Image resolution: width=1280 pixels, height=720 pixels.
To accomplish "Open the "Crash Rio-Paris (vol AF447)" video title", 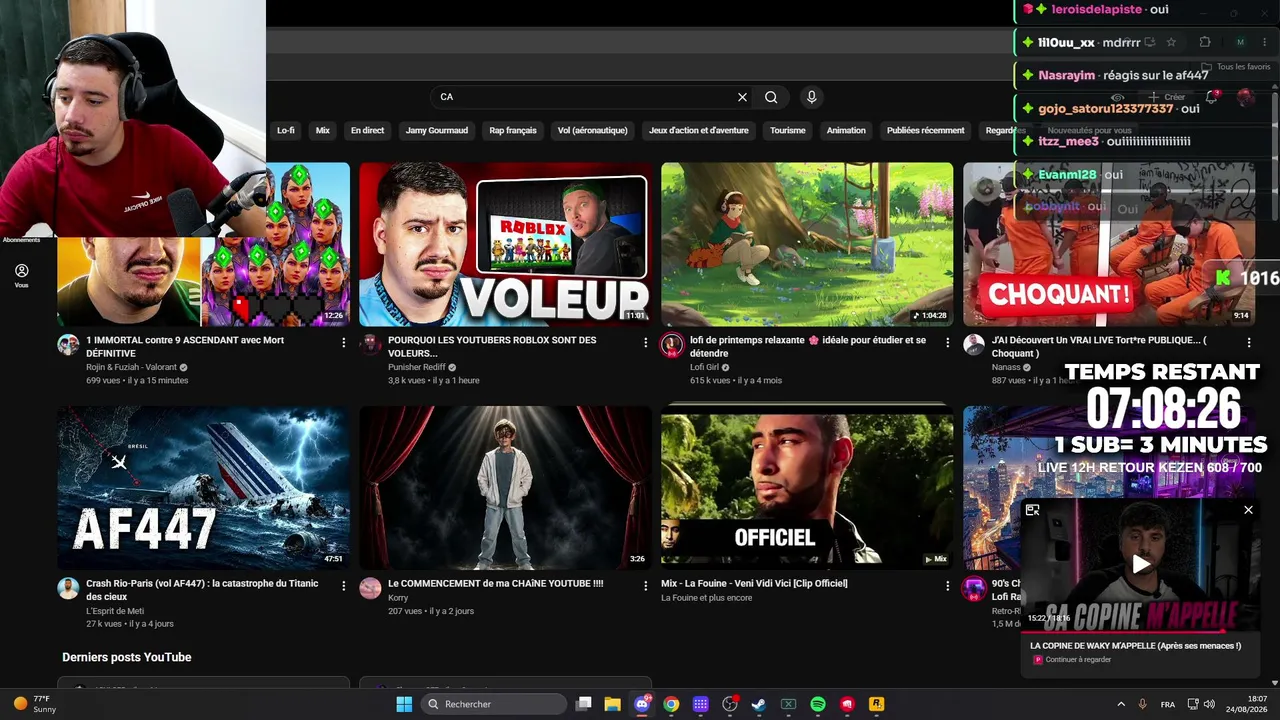I will (202, 590).
